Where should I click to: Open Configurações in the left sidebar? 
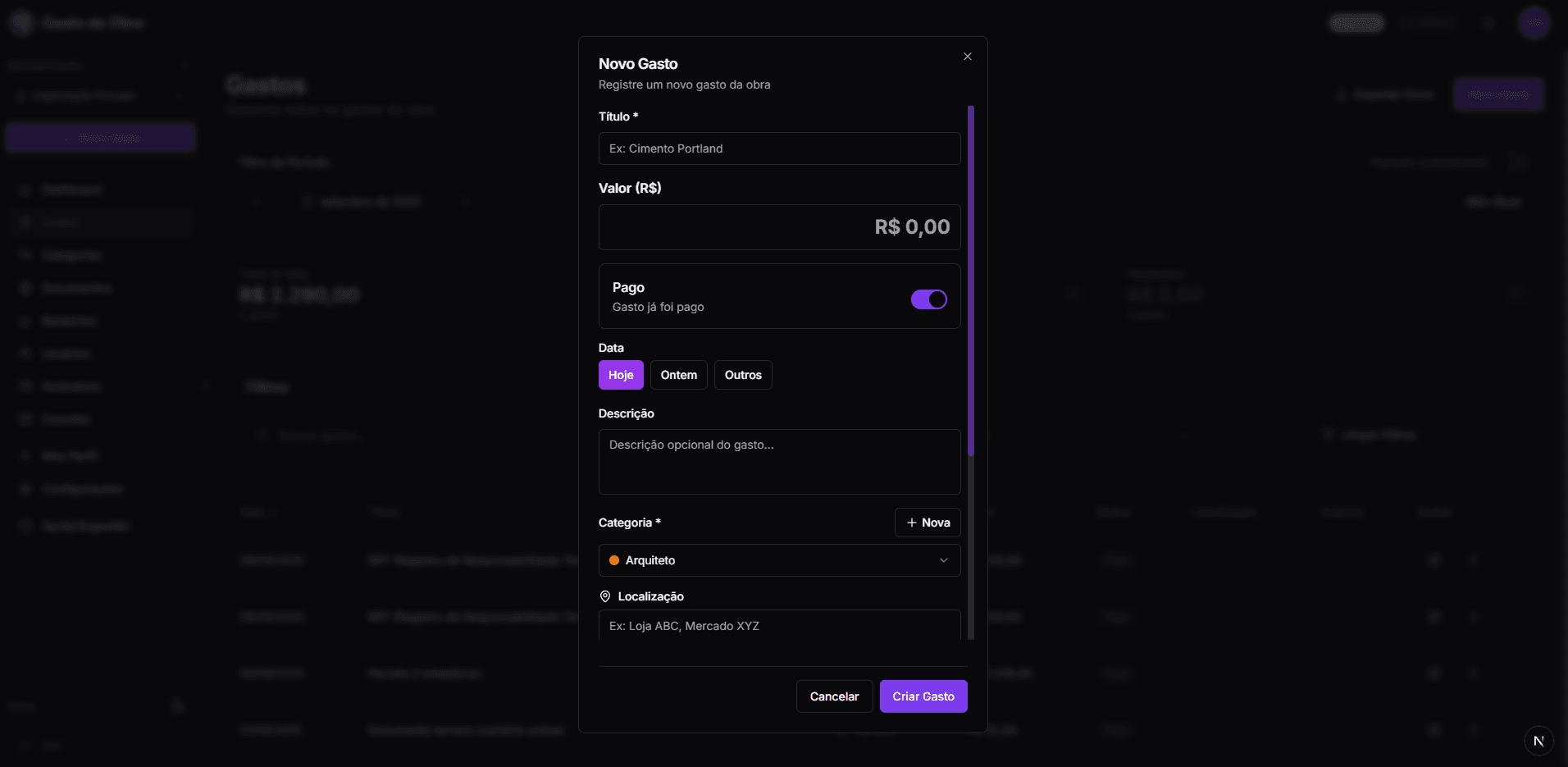click(82, 489)
